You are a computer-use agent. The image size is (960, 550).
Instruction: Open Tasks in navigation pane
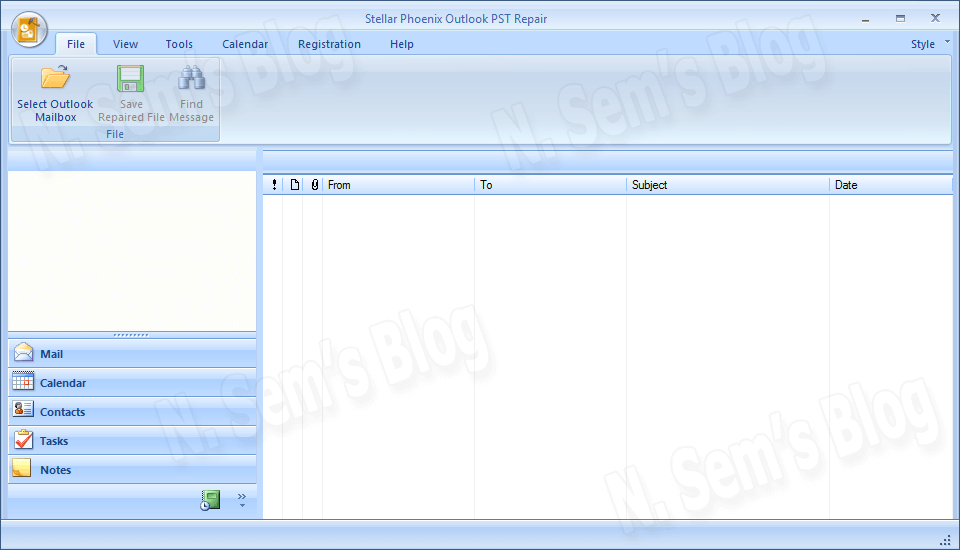(132, 441)
